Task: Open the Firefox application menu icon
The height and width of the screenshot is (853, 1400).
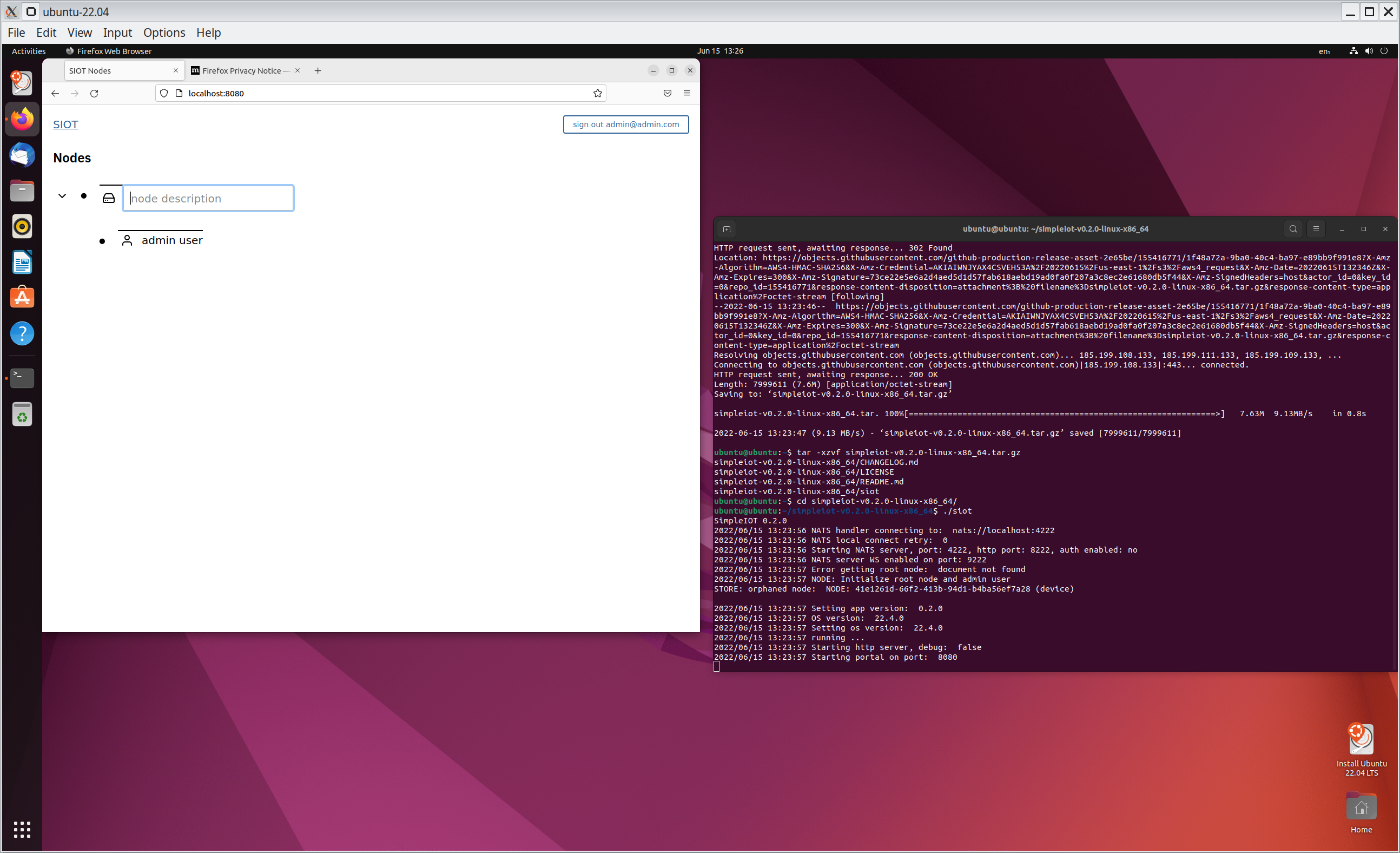Action: pyautogui.click(x=687, y=93)
